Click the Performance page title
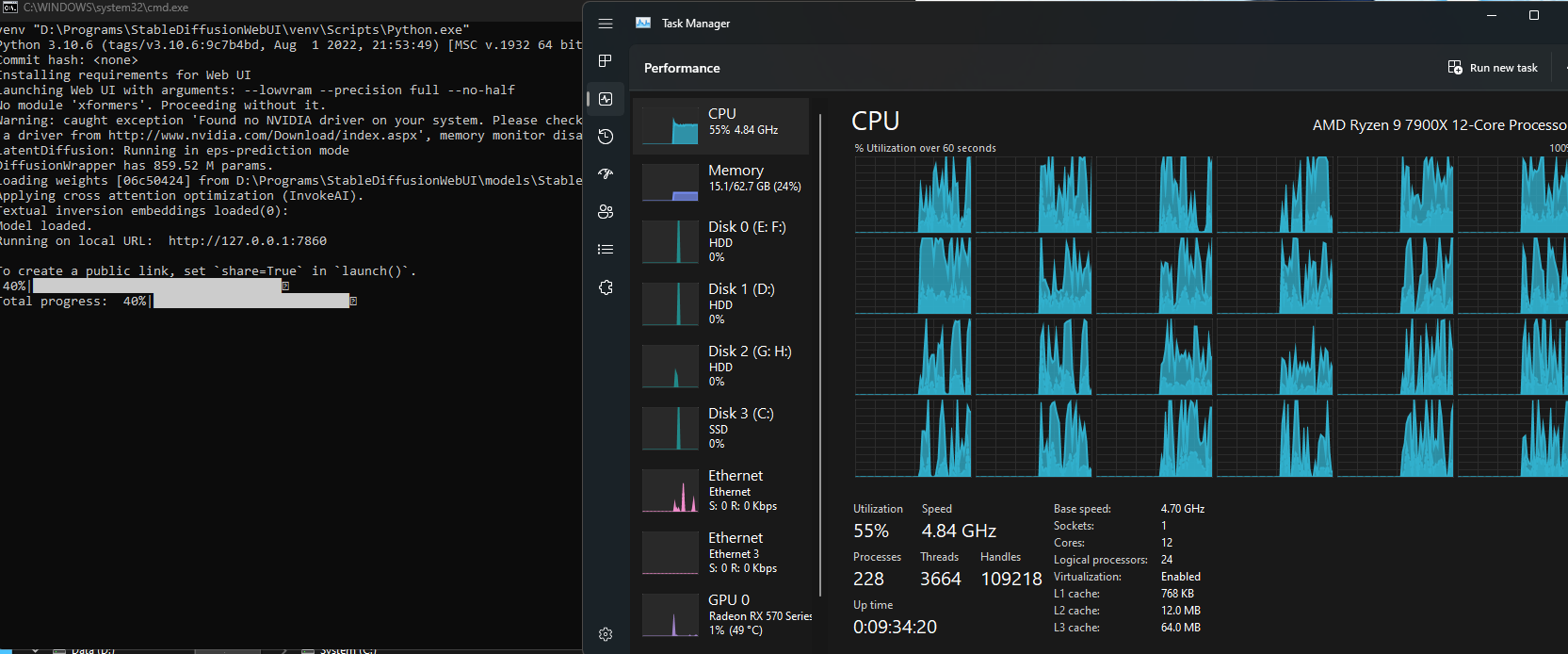This screenshot has height=654, width=1568. point(682,69)
